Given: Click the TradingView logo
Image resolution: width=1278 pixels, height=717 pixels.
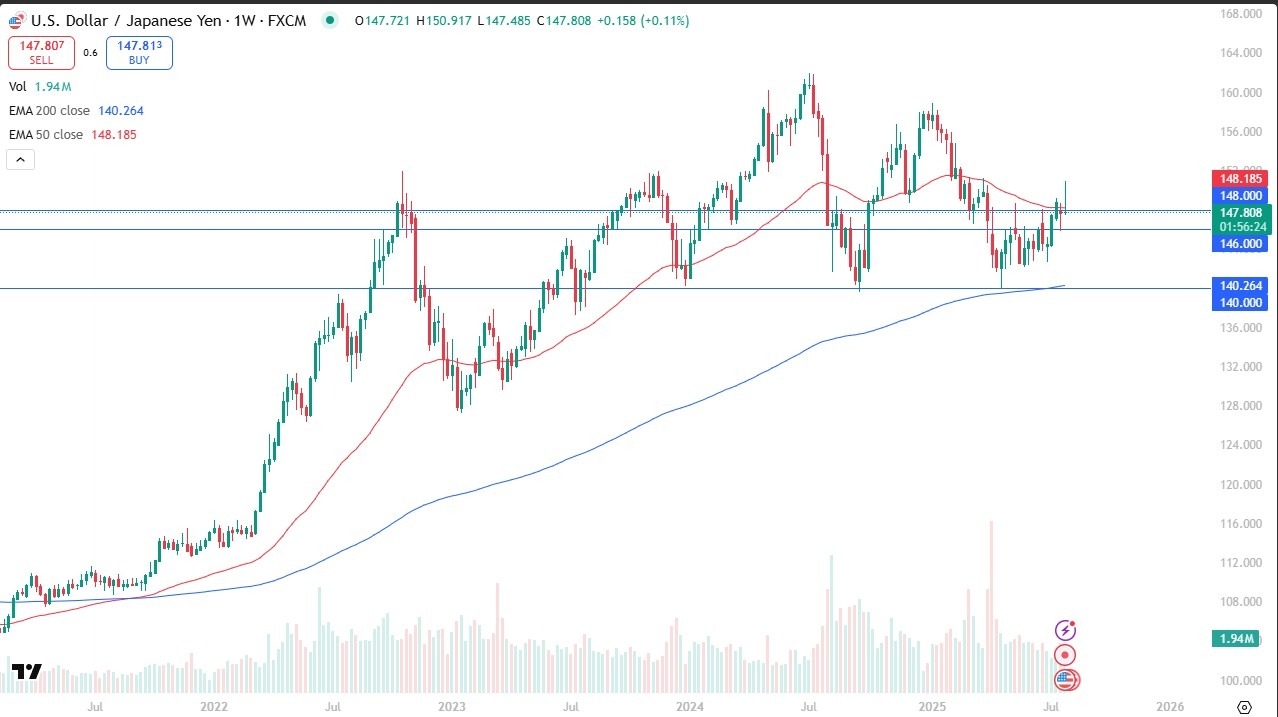Looking at the screenshot, I should (x=27, y=672).
